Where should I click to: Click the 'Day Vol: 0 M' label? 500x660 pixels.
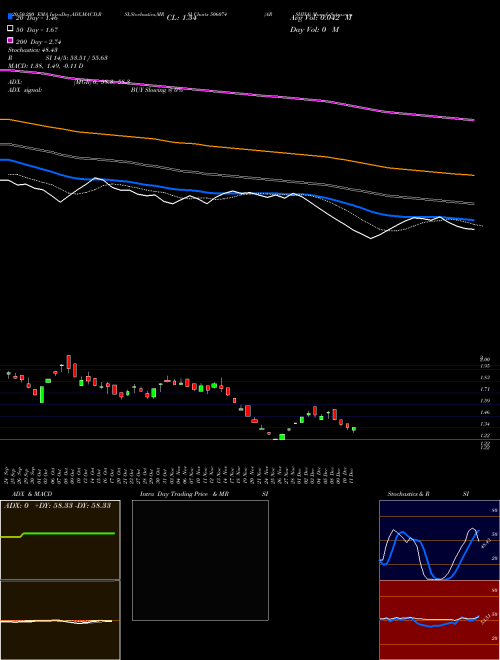[x=314, y=30]
